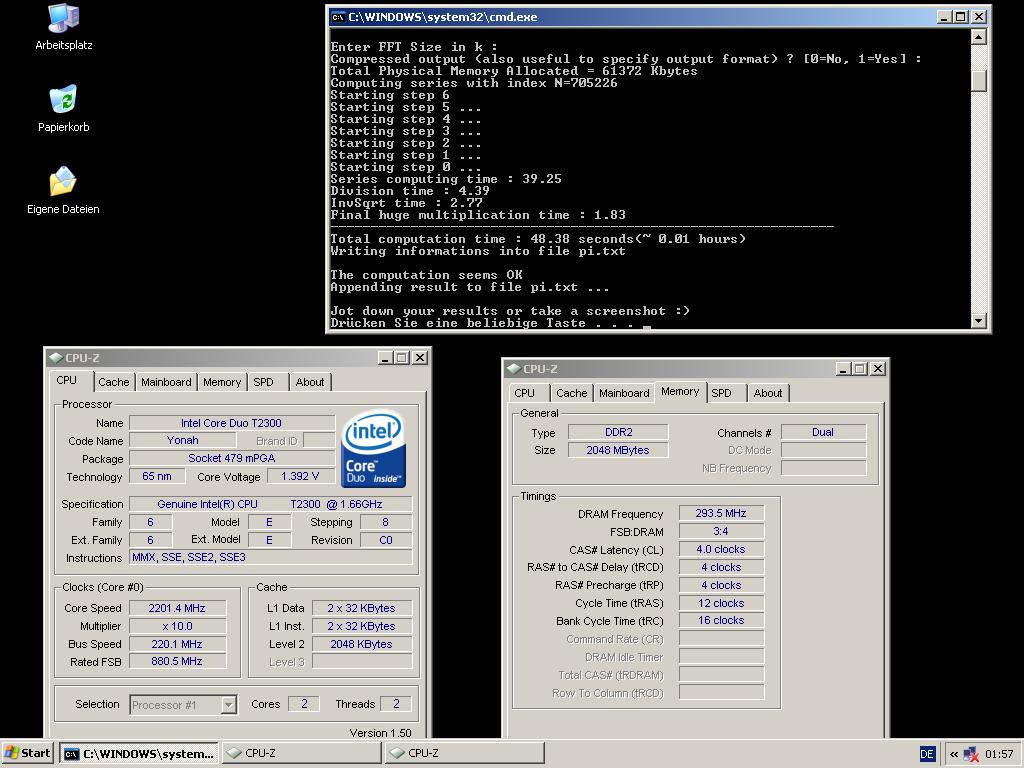
Task: Click the cmd window scrollbar thumb
Action: 978,79
